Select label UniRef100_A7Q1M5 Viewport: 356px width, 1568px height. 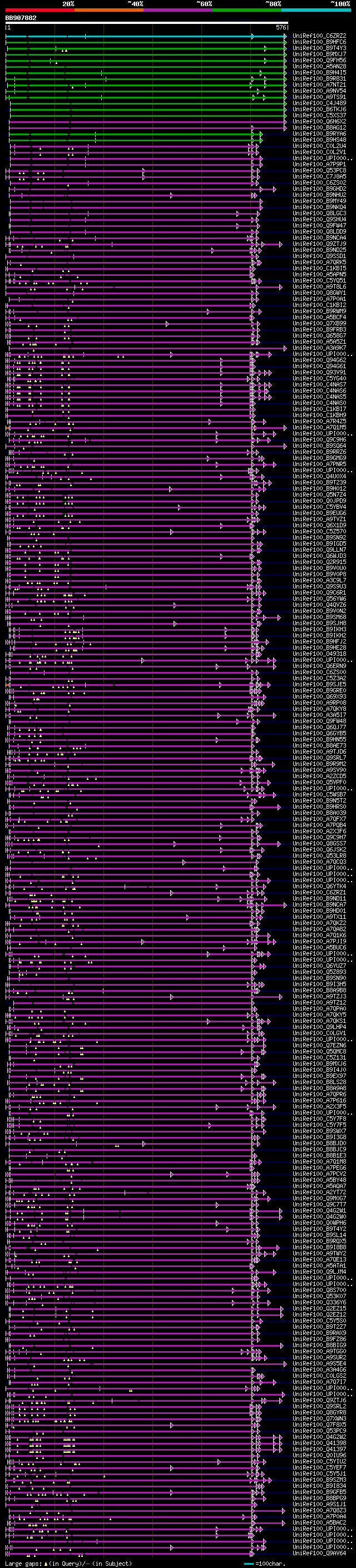click(319, 428)
